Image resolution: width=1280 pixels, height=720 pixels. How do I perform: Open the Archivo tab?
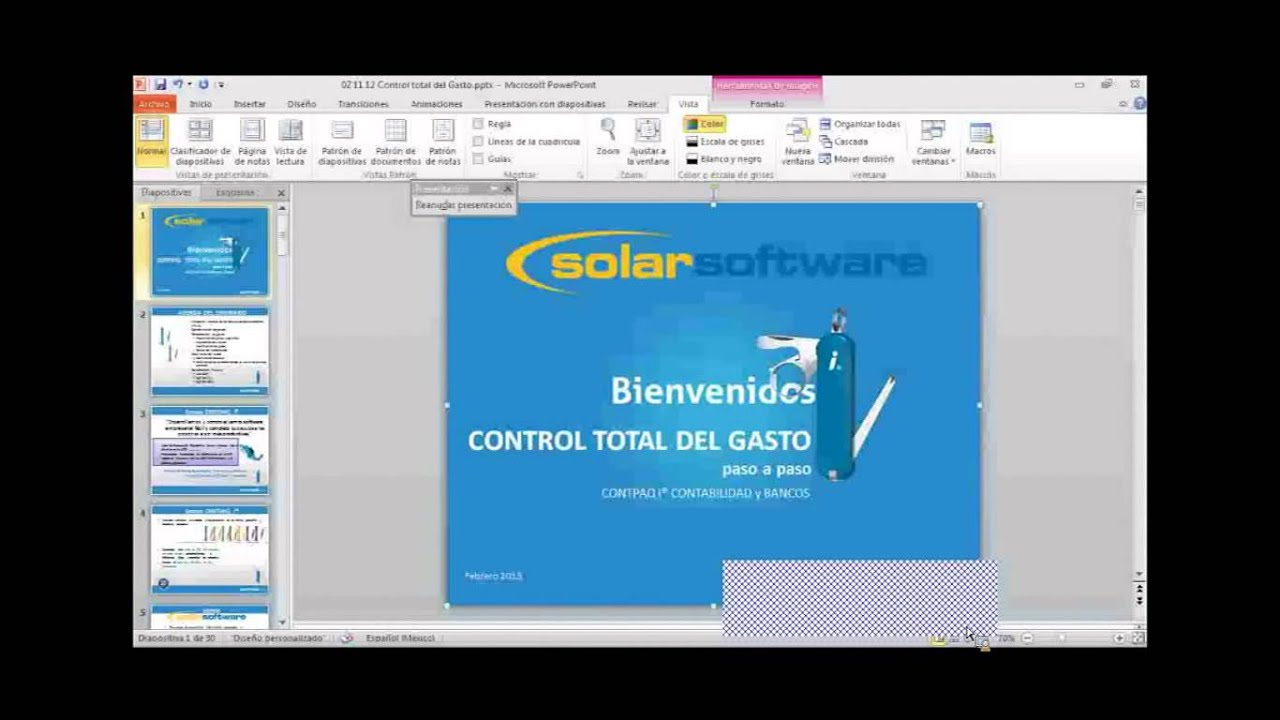click(154, 104)
